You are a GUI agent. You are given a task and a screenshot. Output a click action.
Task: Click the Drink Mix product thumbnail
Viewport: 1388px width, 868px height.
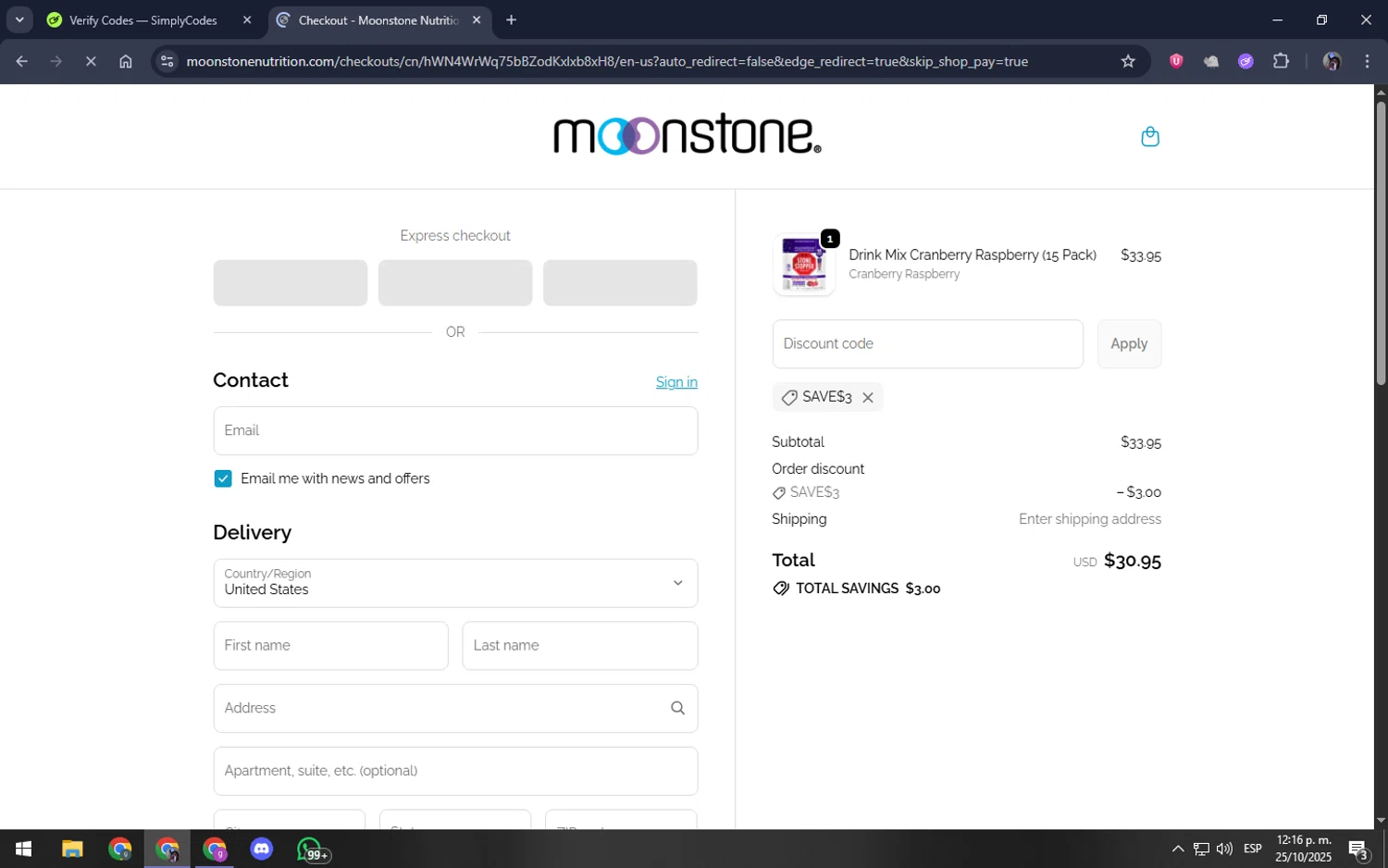803,265
